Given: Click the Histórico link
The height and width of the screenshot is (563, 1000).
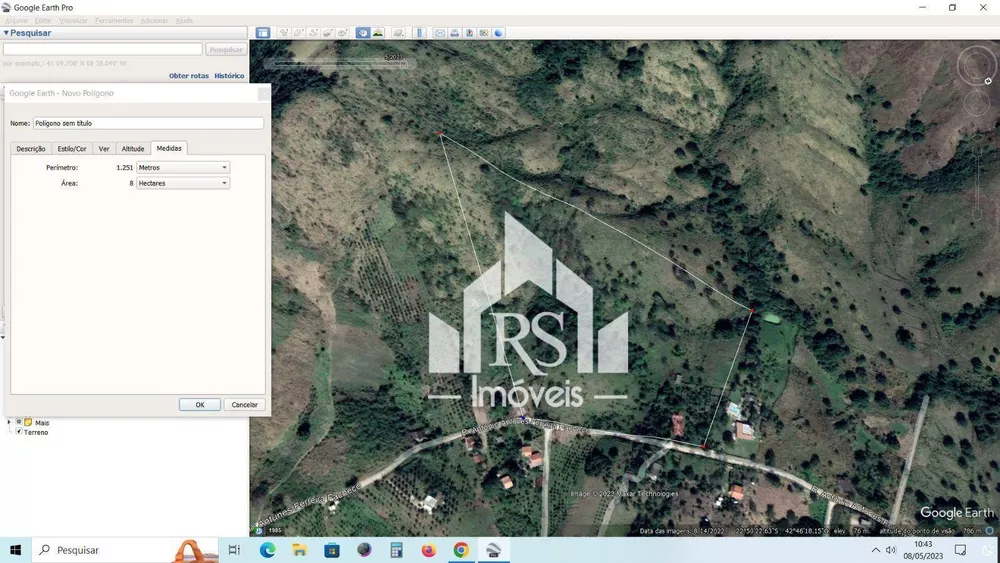Looking at the screenshot, I should point(229,75).
